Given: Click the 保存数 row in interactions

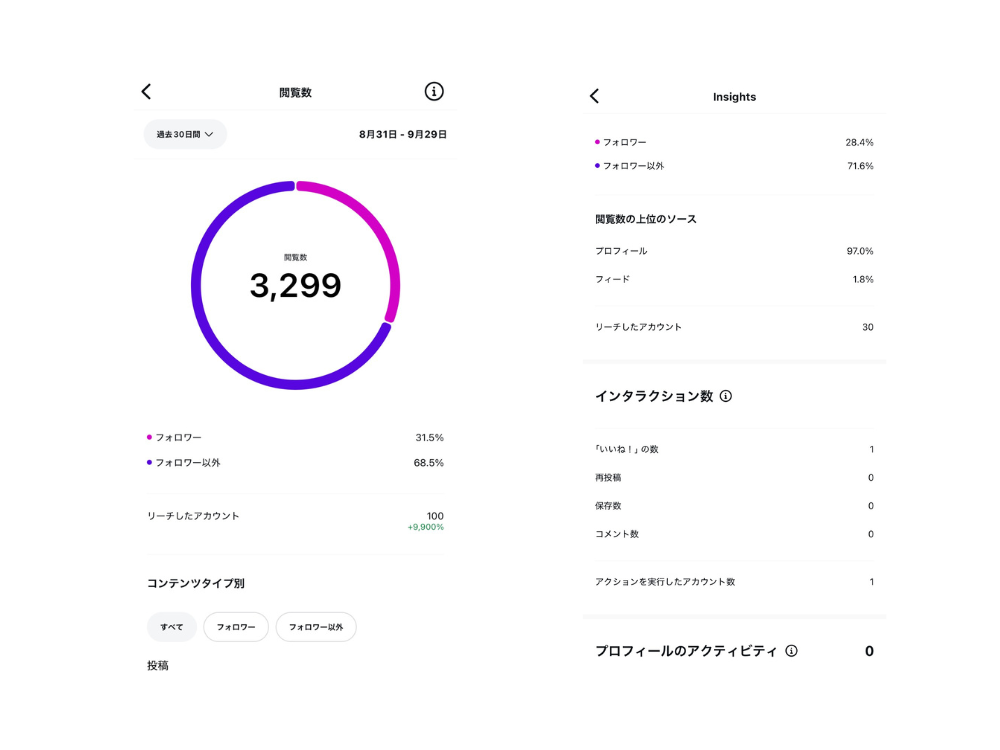Looking at the screenshot, I should (734, 506).
